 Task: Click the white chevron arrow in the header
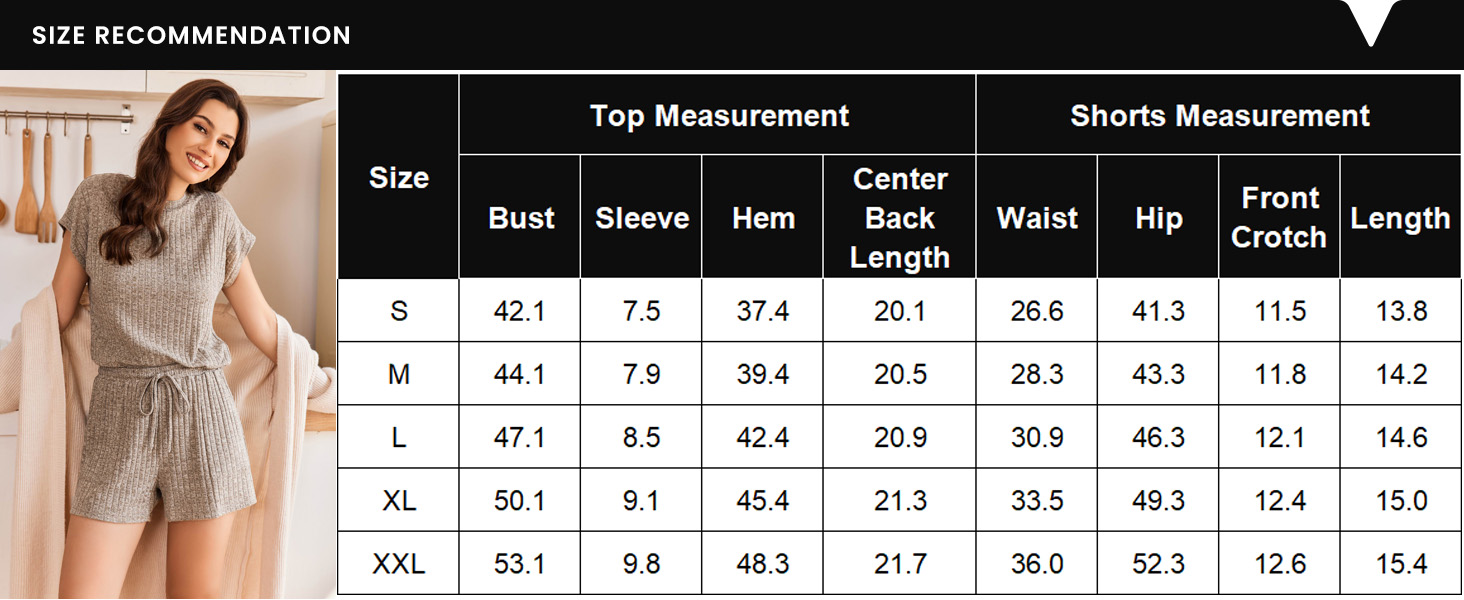pyautogui.click(x=1371, y=22)
